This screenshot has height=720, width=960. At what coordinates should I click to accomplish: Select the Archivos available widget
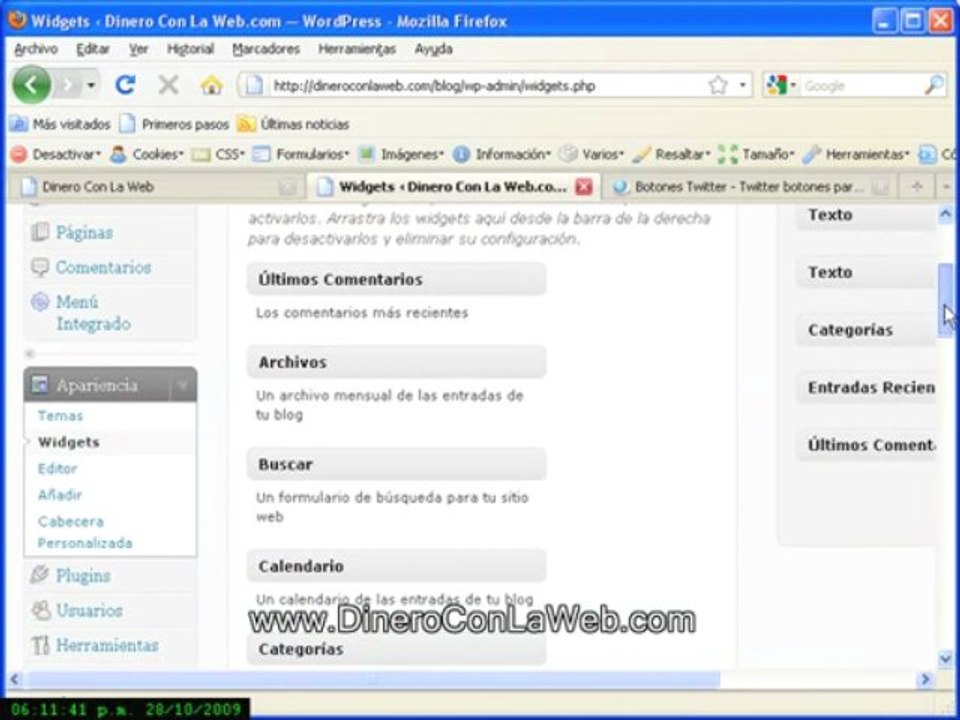click(396, 362)
